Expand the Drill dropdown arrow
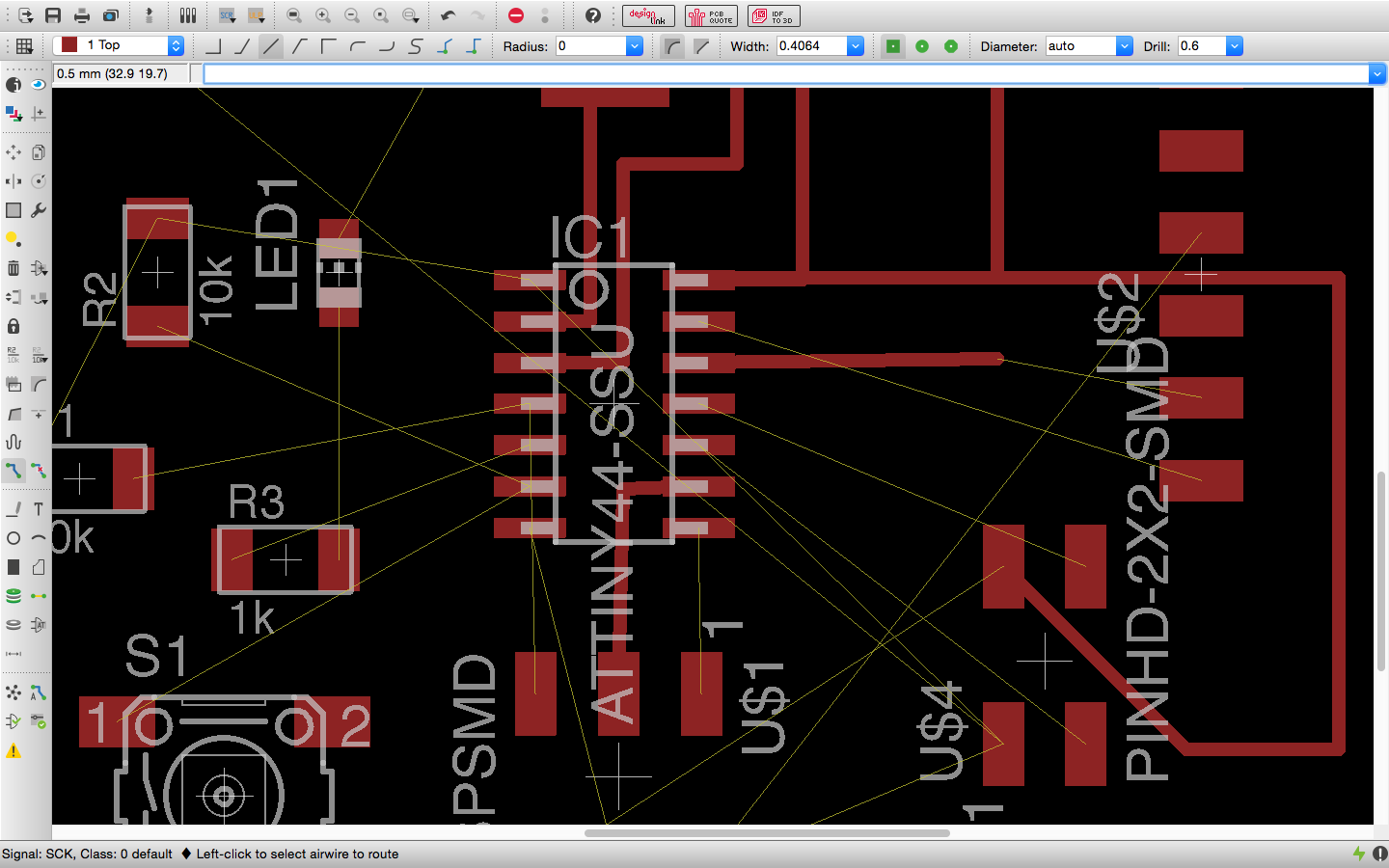Screen dimensions: 1389x868 pyautogui.click(x=1235, y=45)
